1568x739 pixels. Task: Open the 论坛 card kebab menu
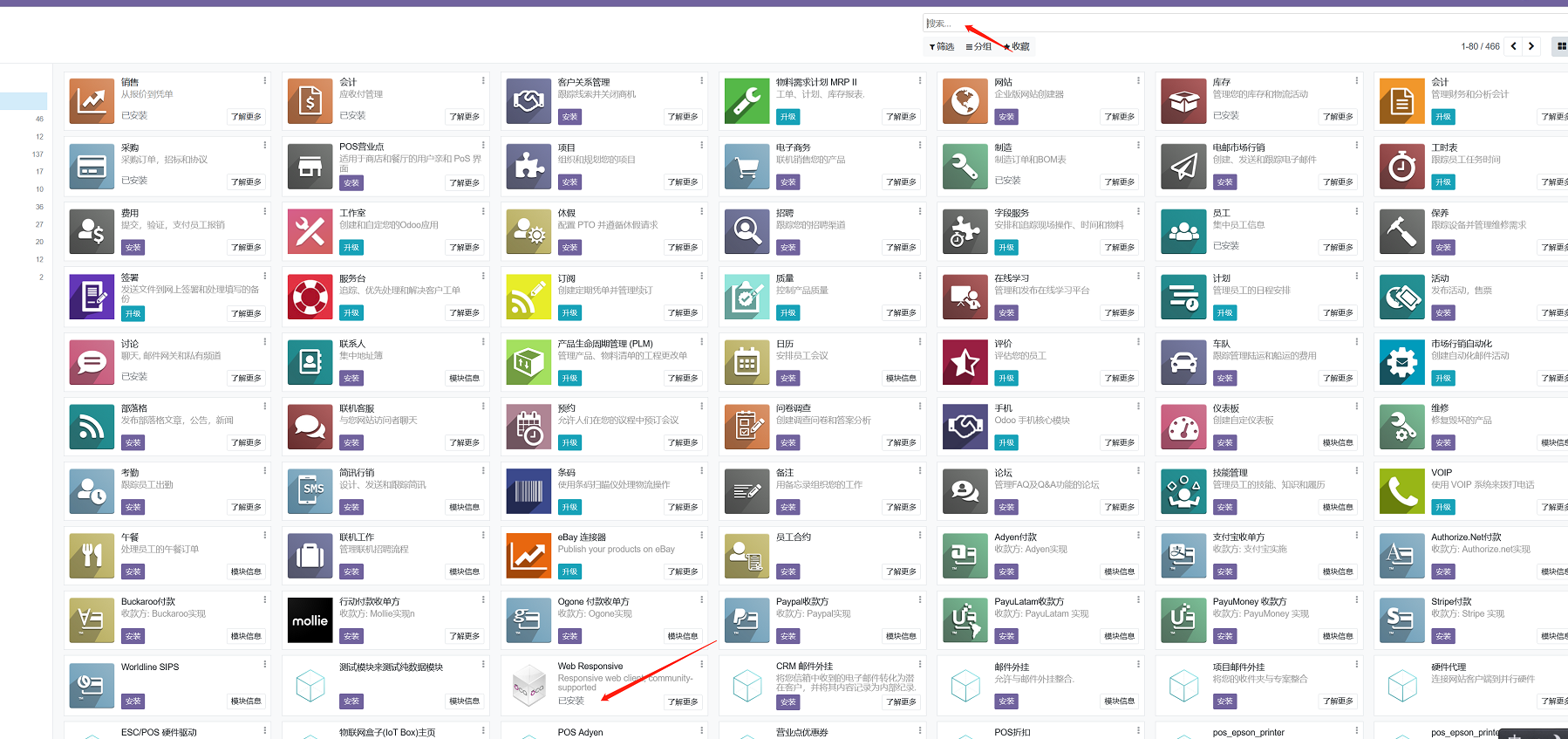tap(1139, 471)
